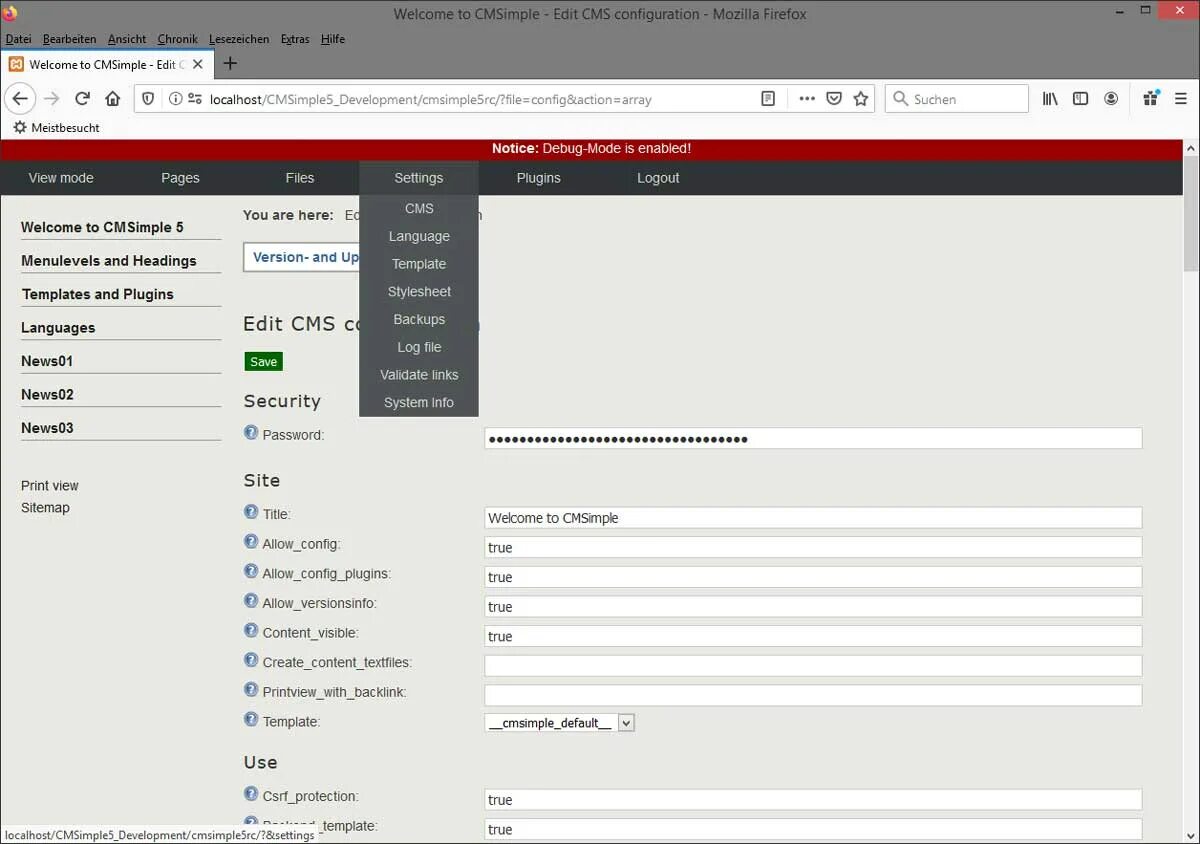Image resolution: width=1200 pixels, height=844 pixels.
Task: Open System Info from Settings submenu
Action: point(419,402)
